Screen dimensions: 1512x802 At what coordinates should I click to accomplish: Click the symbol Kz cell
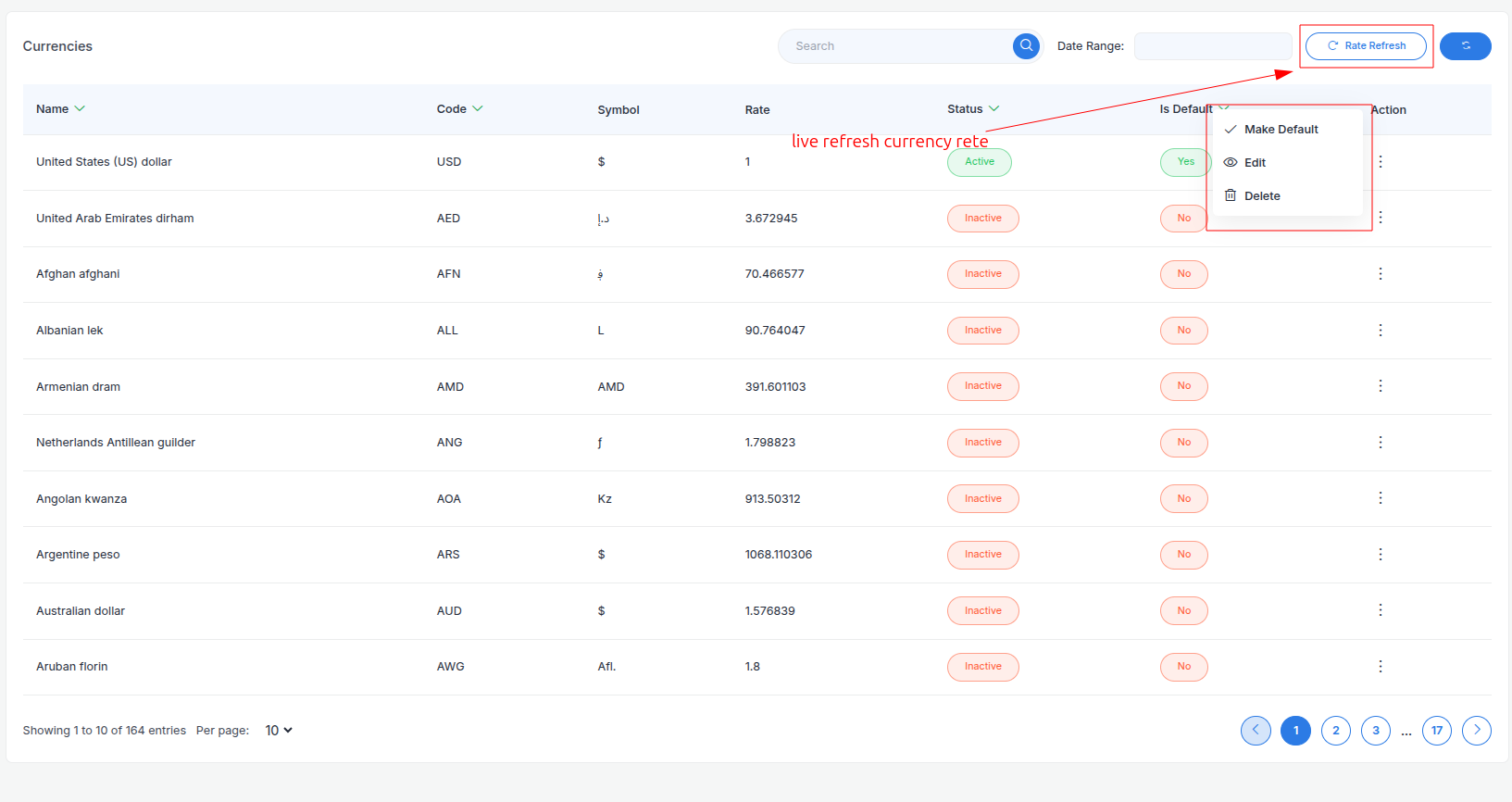coord(605,499)
